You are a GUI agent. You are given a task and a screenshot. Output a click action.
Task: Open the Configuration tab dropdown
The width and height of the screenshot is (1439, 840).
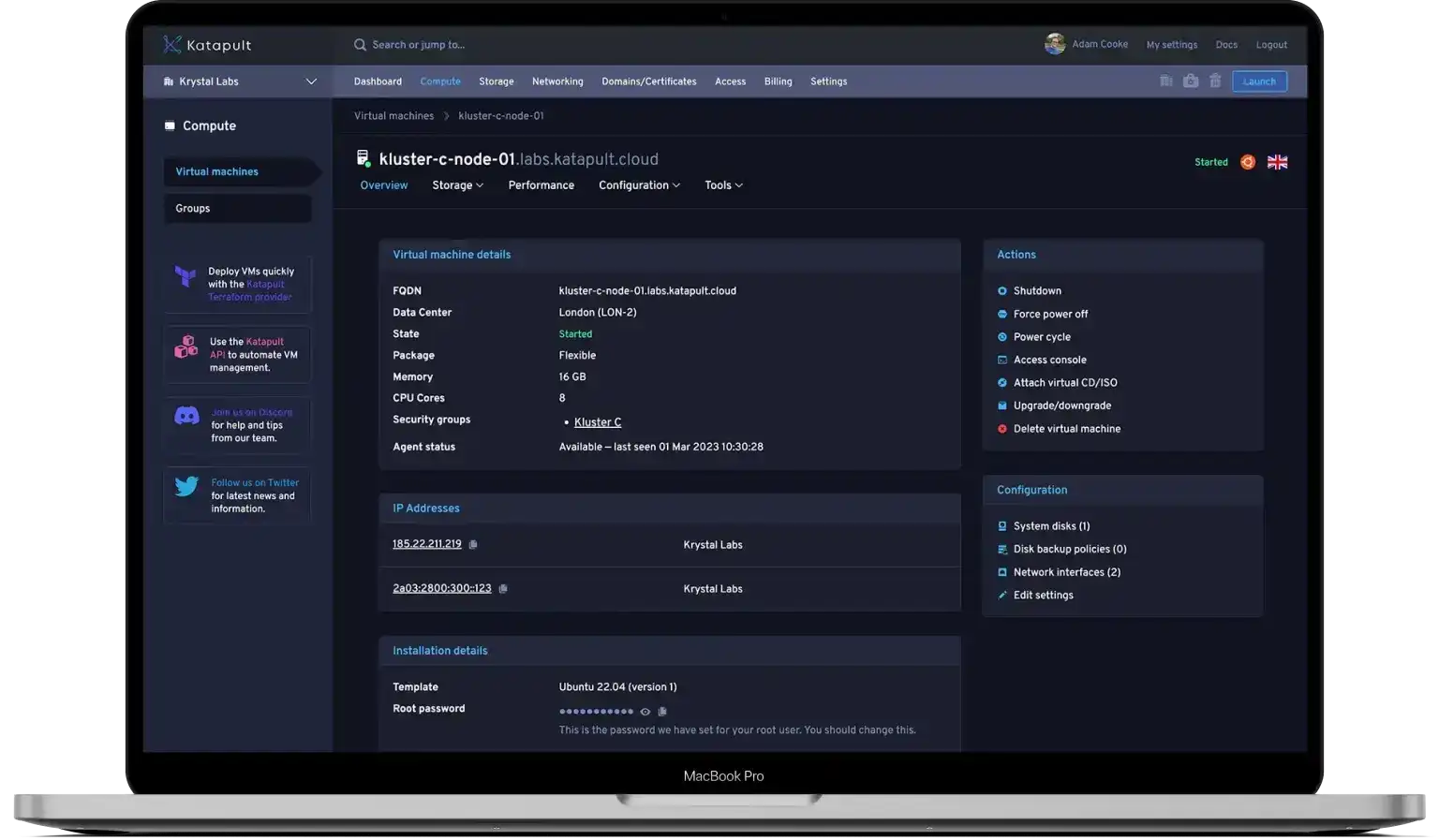[x=640, y=185]
